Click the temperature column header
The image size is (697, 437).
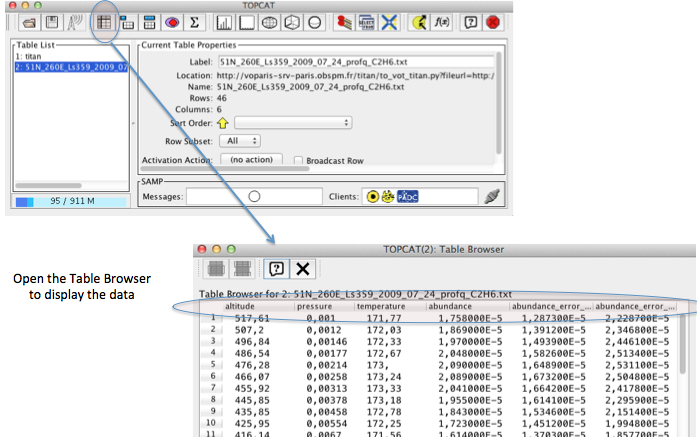pos(389,306)
